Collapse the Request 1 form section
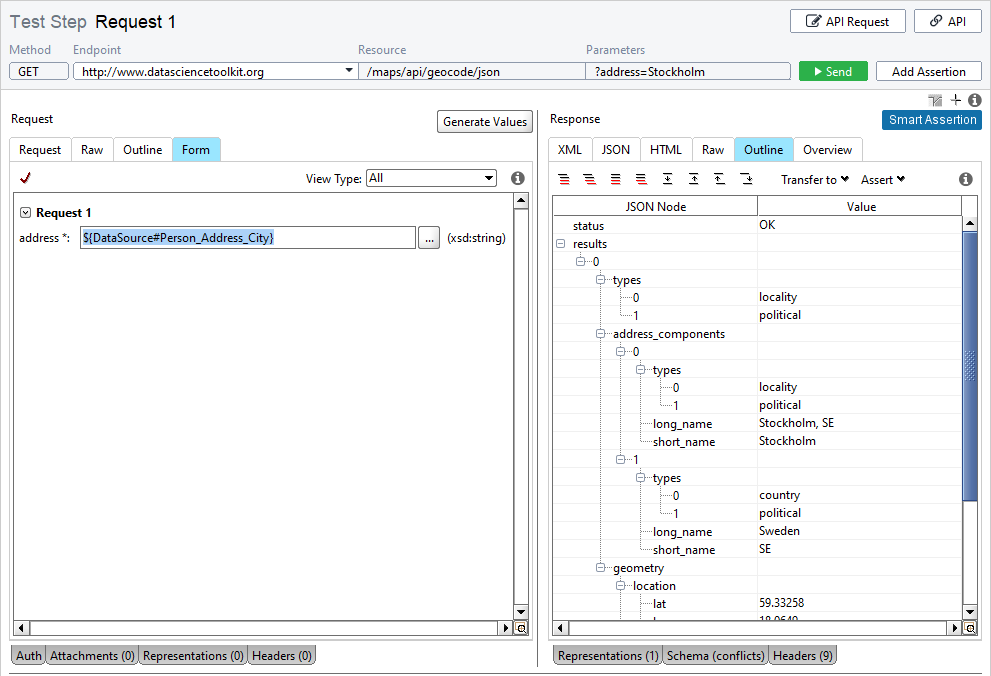The width and height of the screenshot is (991, 676). tap(25, 213)
